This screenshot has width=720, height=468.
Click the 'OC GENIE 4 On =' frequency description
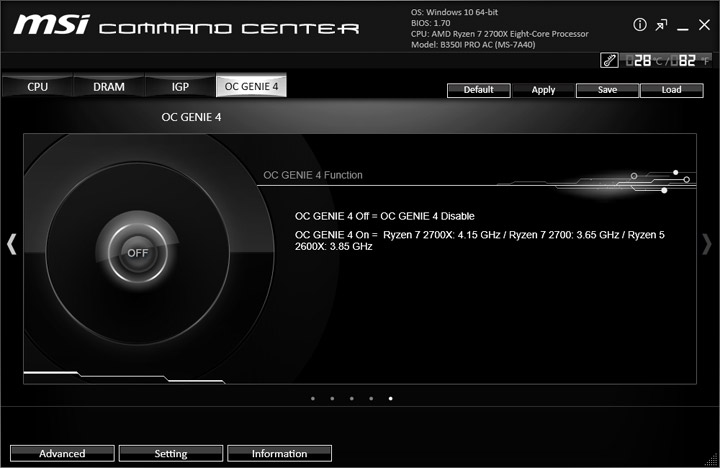pyautogui.click(x=479, y=240)
